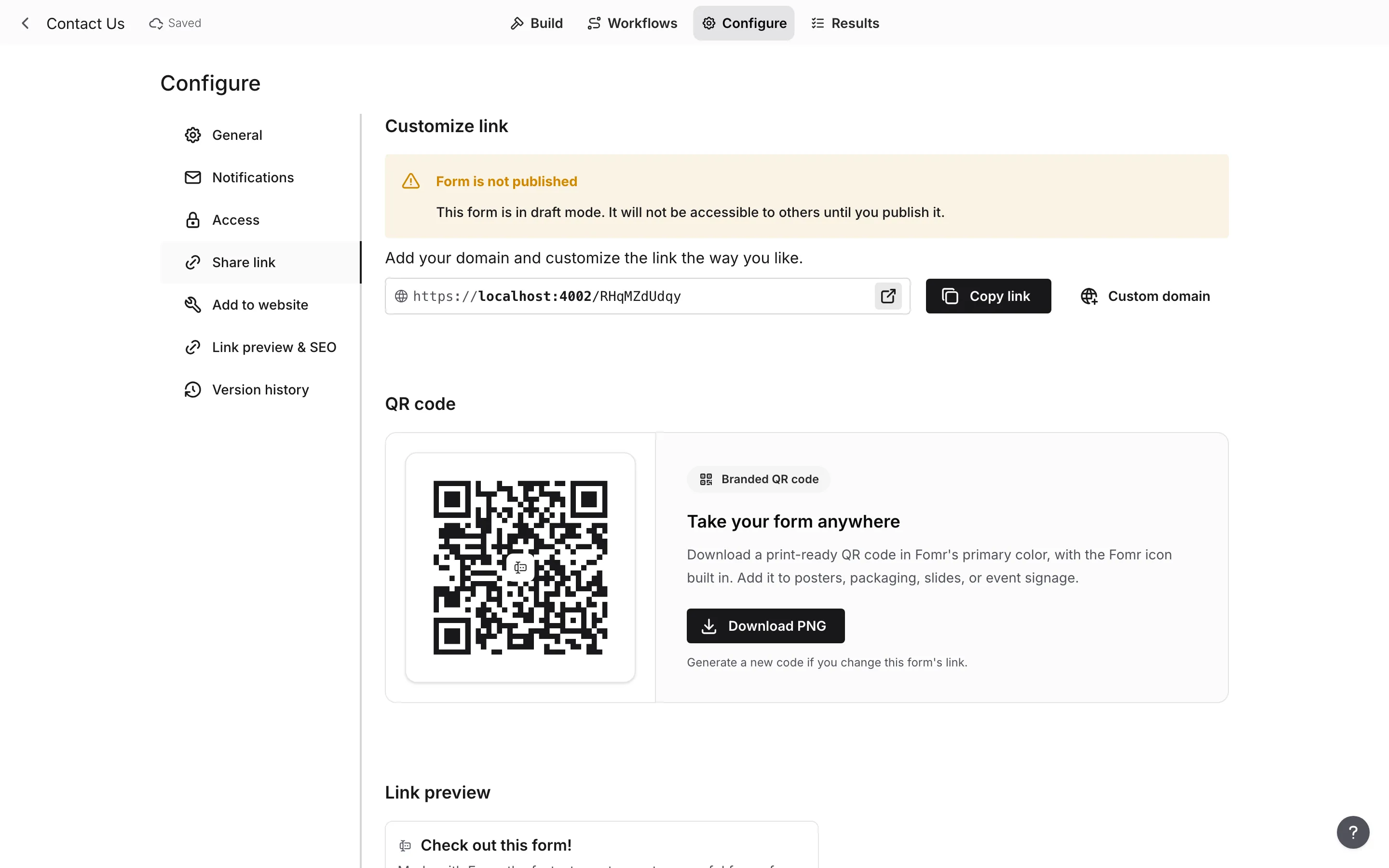Screen dimensions: 1389x868
Task: Switch to the Results tab
Action: coord(844,23)
